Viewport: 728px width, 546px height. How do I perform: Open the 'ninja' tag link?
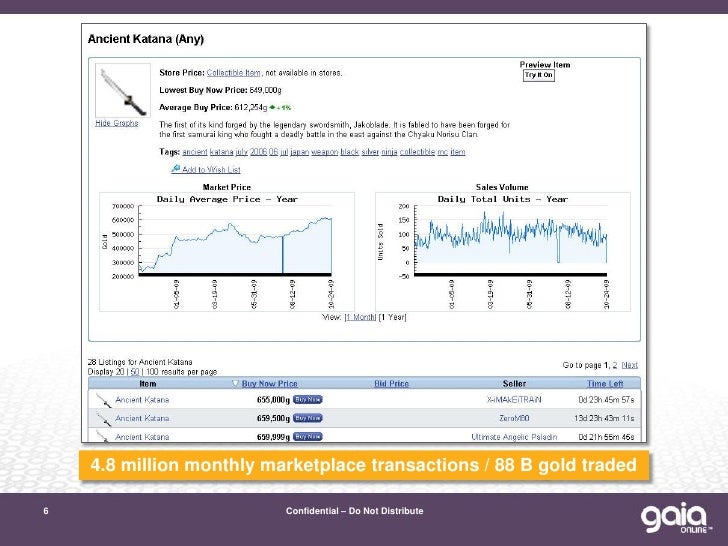click(389, 152)
